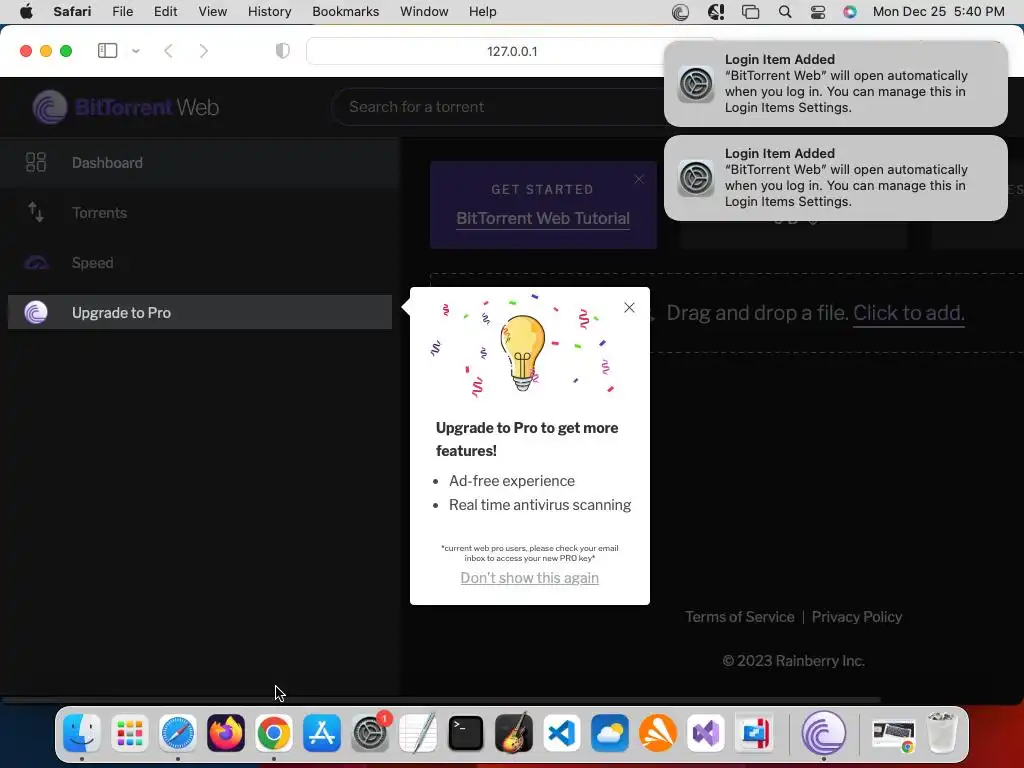Click the menu bar date and time
This screenshot has height=768, width=1024.
click(938, 12)
